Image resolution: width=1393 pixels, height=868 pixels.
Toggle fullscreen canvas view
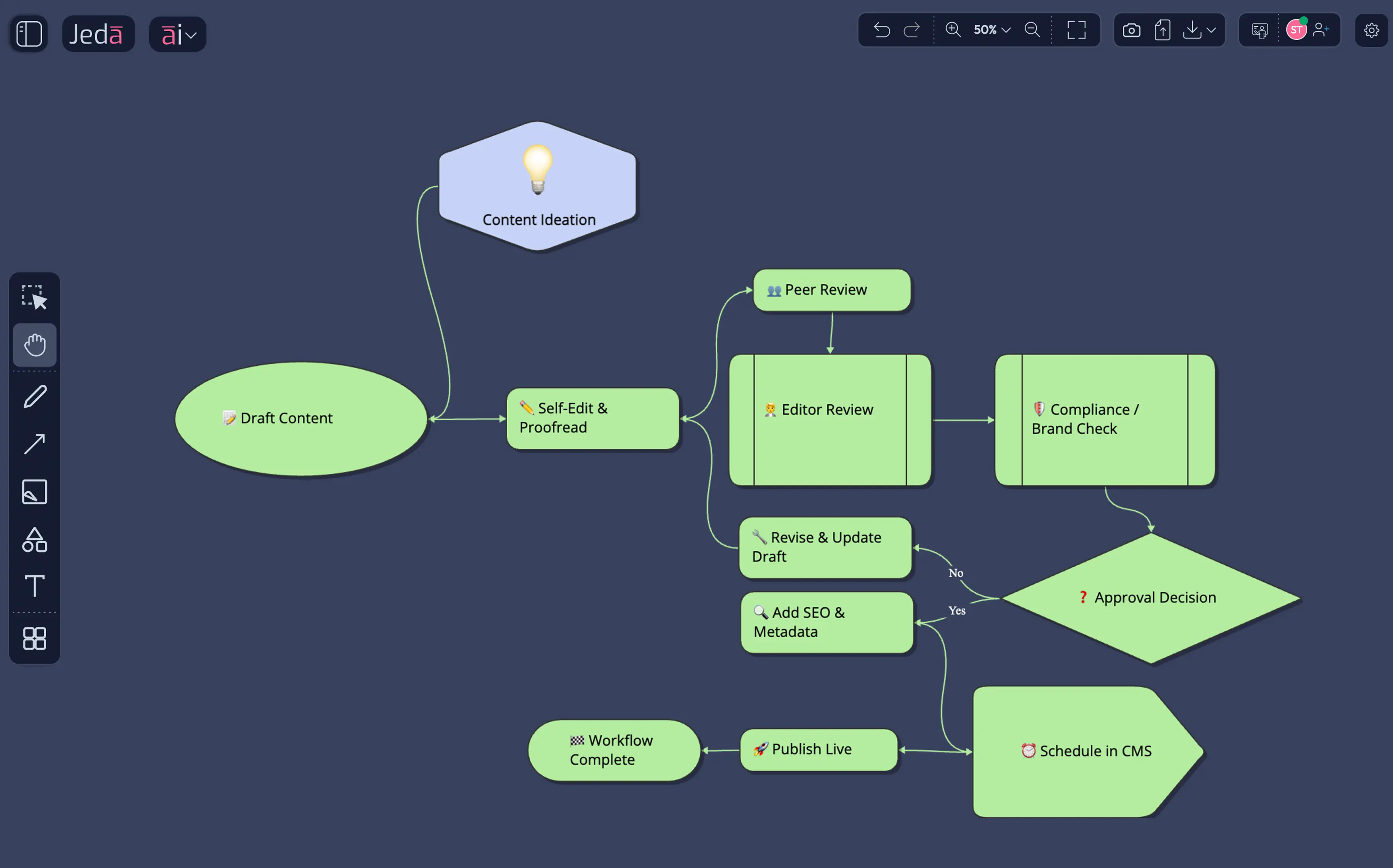pyautogui.click(x=1076, y=31)
